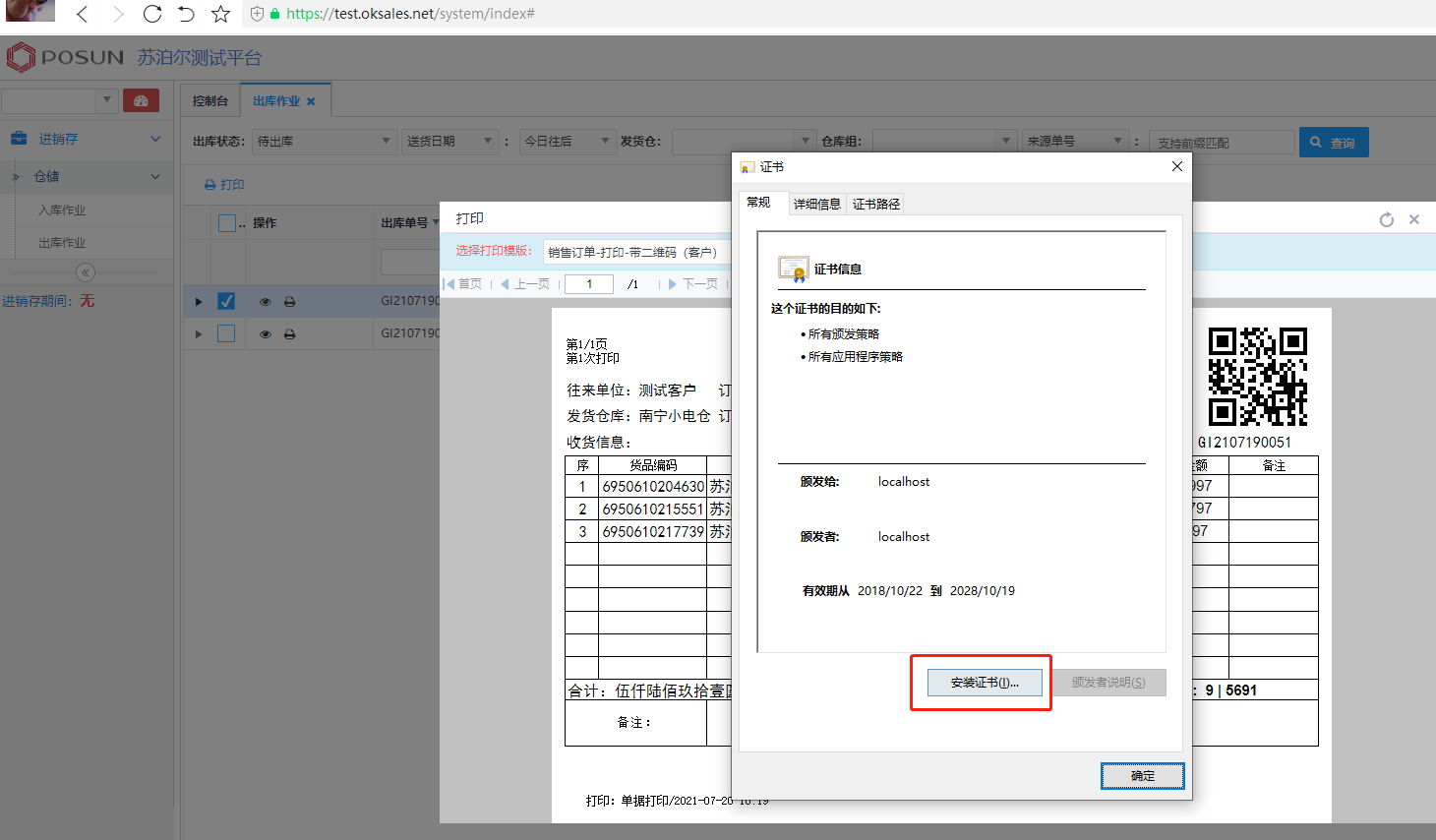Open 入库作业 in sidebar
The width and height of the screenshot is (1436, 840).
62,210
